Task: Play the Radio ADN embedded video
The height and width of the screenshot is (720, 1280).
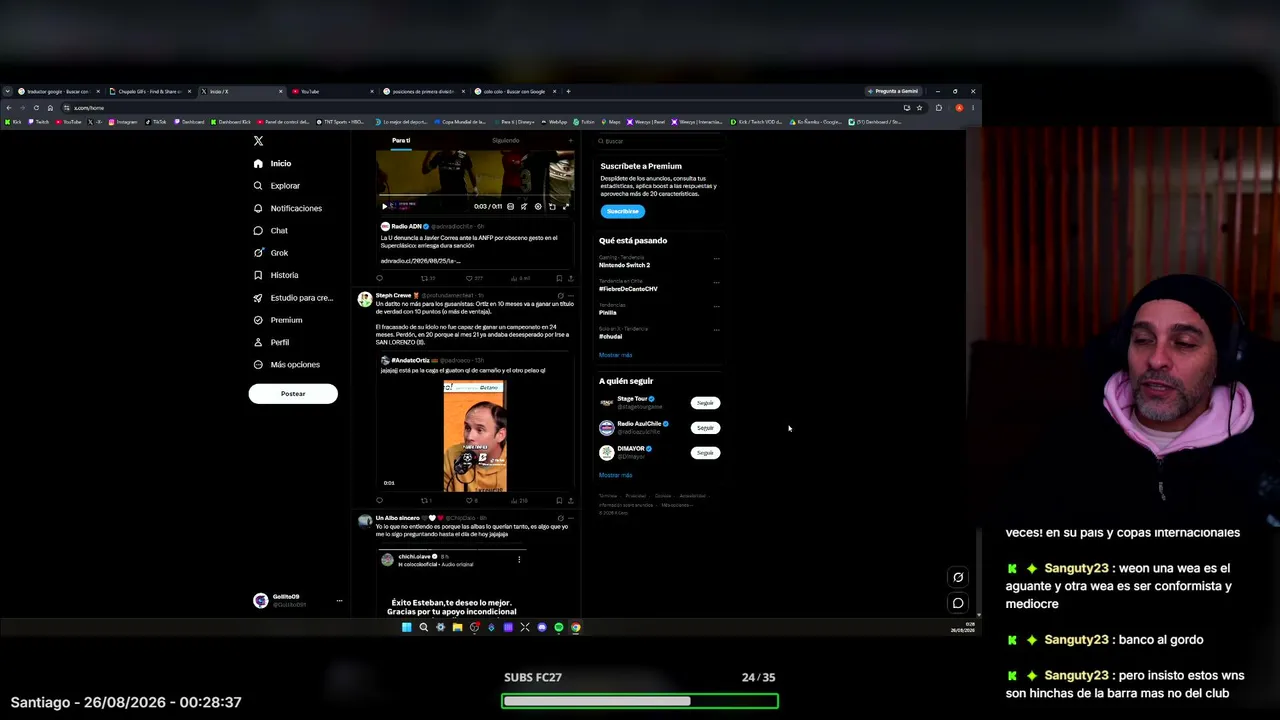Action: (384, 207)
